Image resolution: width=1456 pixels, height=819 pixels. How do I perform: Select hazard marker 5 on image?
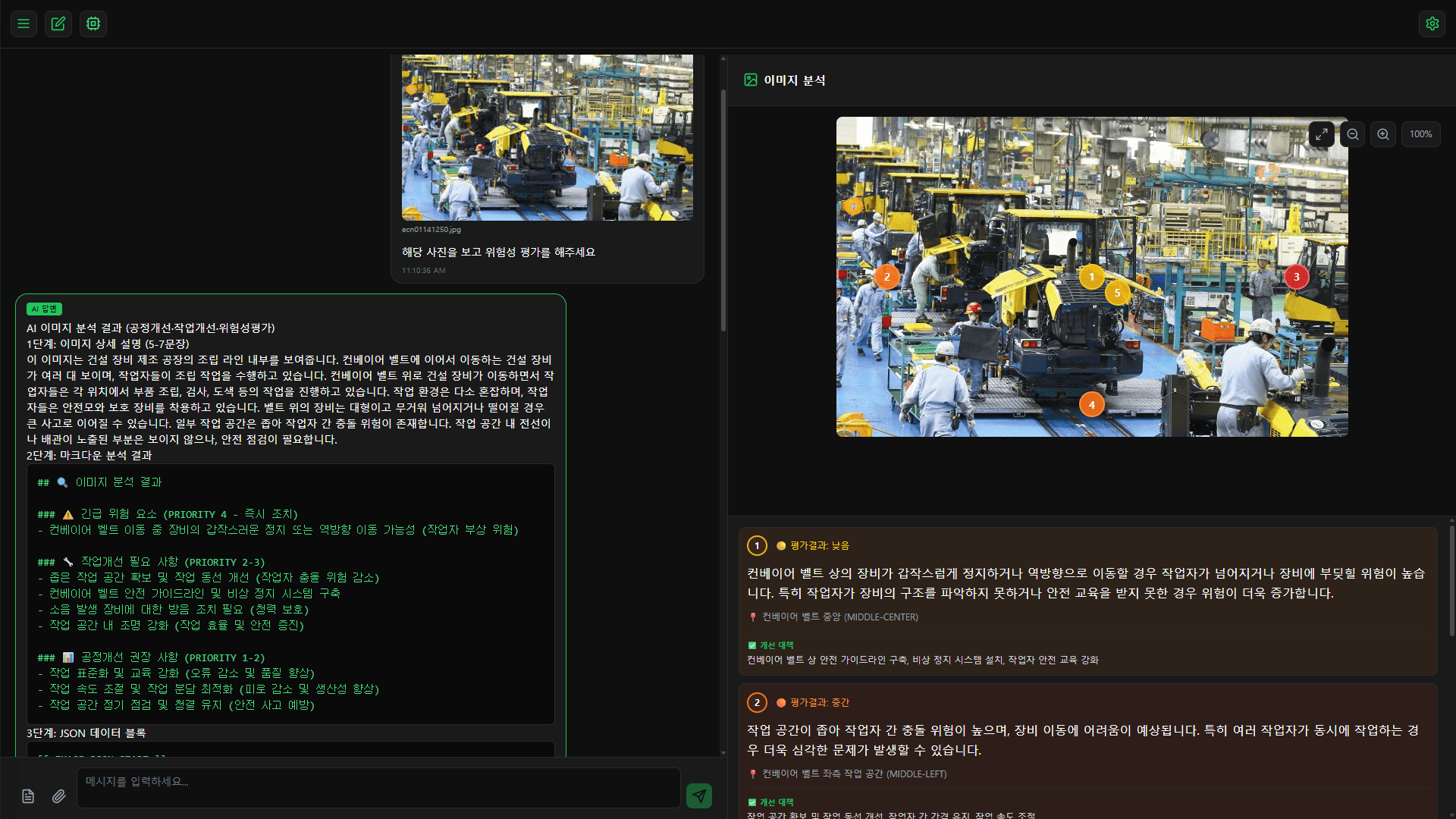[1117, 293]
